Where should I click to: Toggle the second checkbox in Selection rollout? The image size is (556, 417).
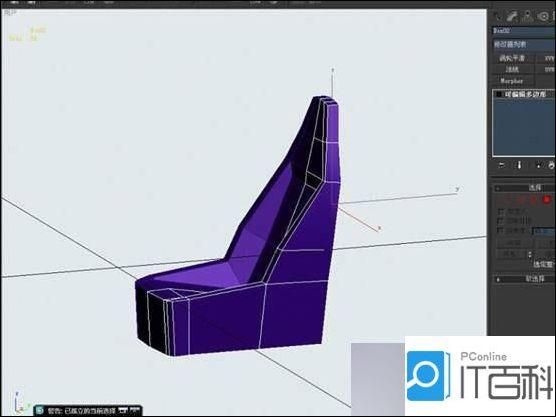coord(500,221)
